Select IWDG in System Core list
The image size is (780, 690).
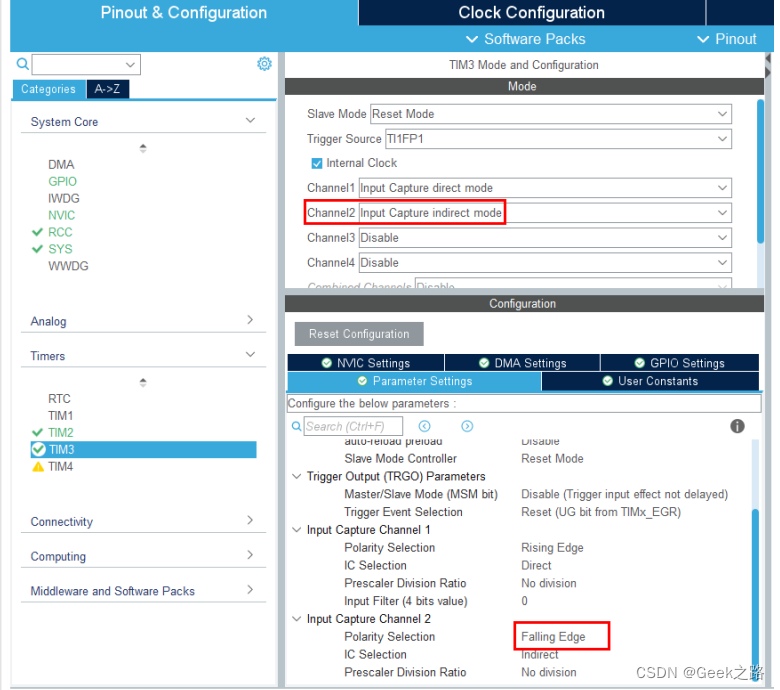(x=64, y=198)
